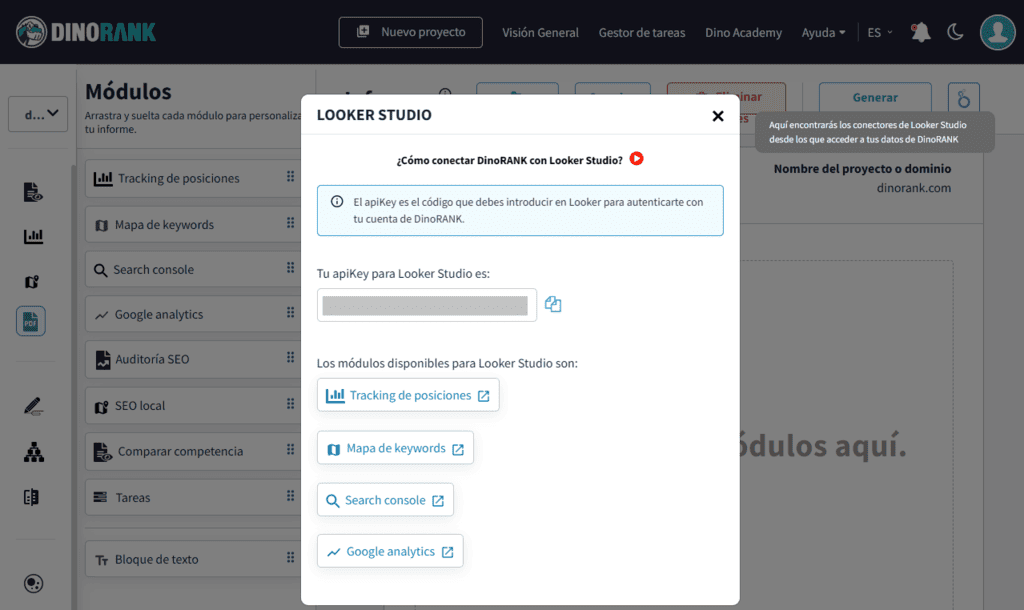Open Mapa de keywords Looker connector
Viewport: 1024px width, 610px height.
(395, 448)
